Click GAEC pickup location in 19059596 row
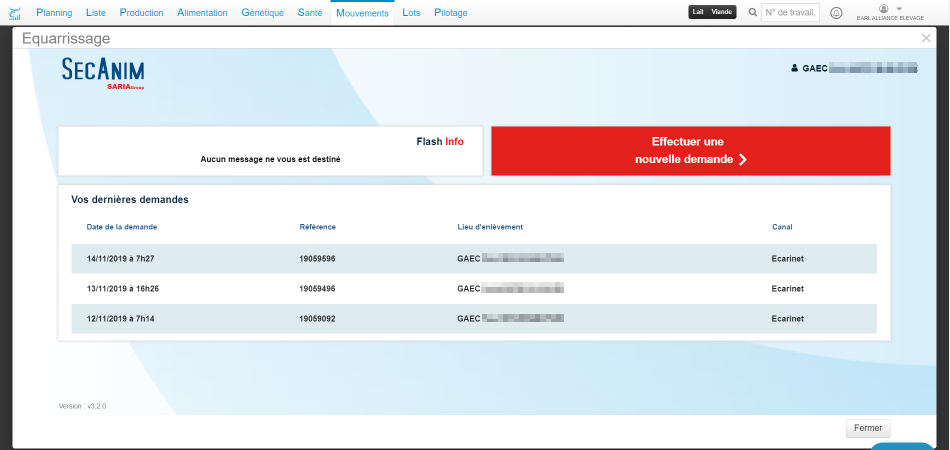Screen dimensions: 950x450 click(x=511, y=259)
